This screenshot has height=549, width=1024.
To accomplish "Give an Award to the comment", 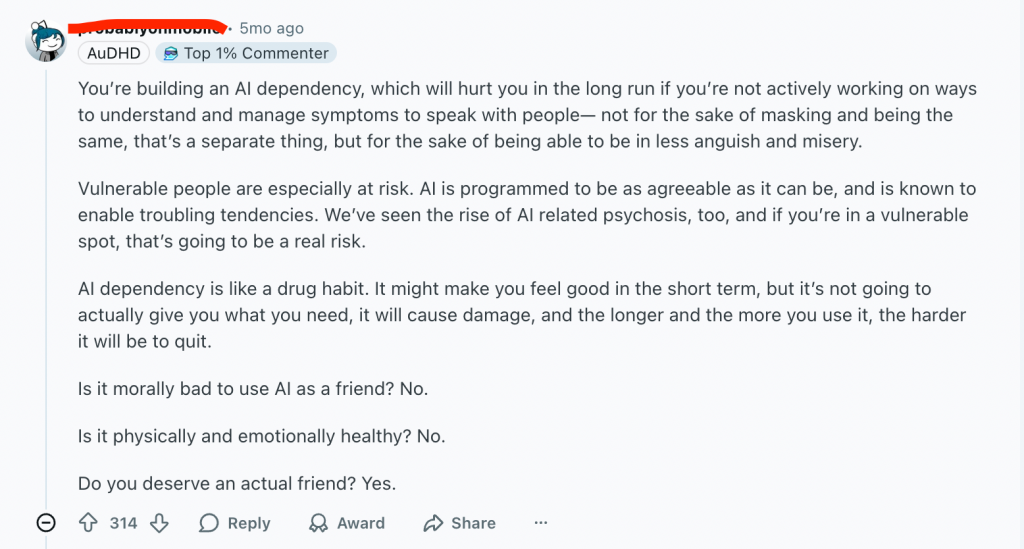I will pyautogui.click(x=347, y=523).
